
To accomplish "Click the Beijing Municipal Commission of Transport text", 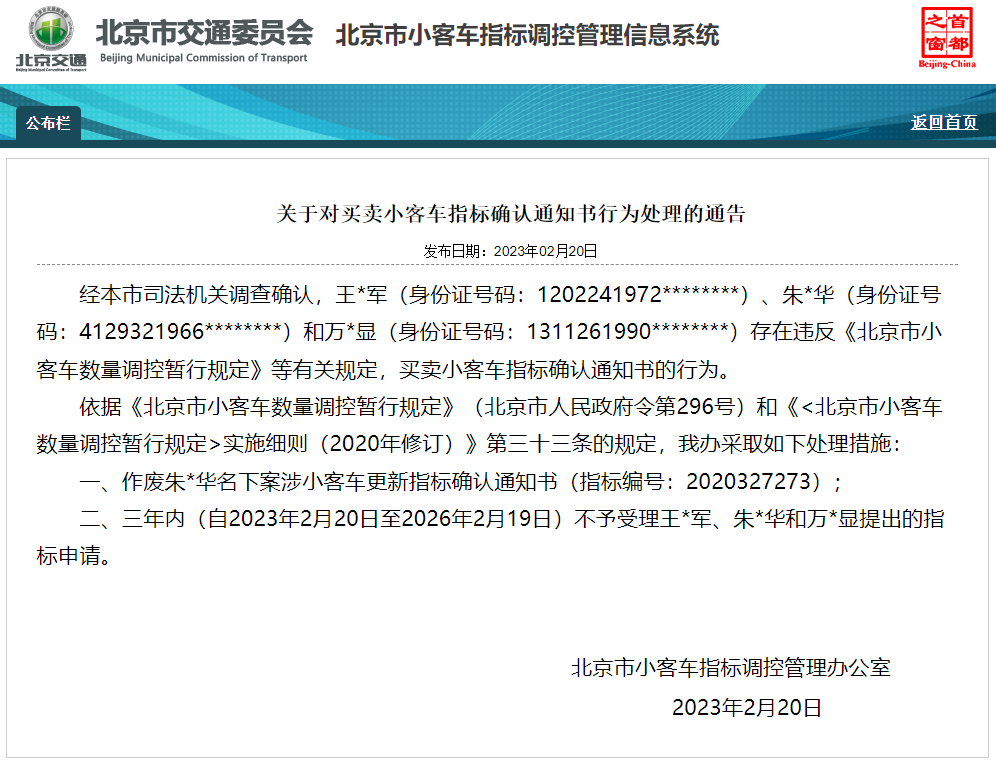I will (x=203, y=58).
